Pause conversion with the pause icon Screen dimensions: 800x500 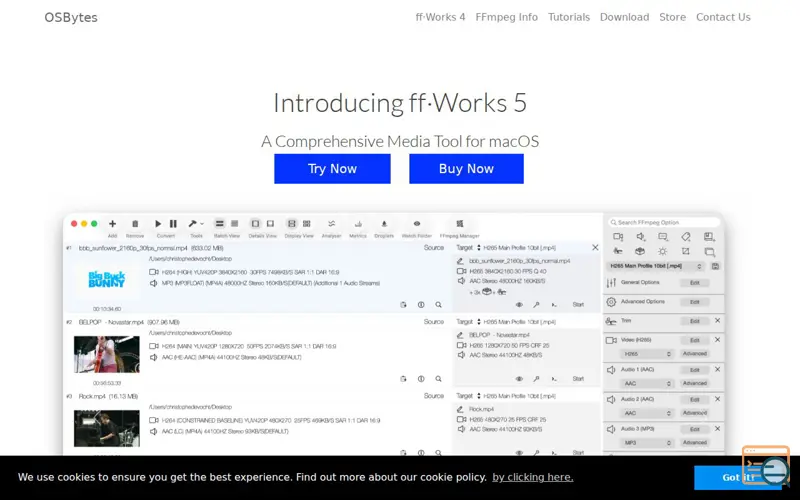click(173, 223)
